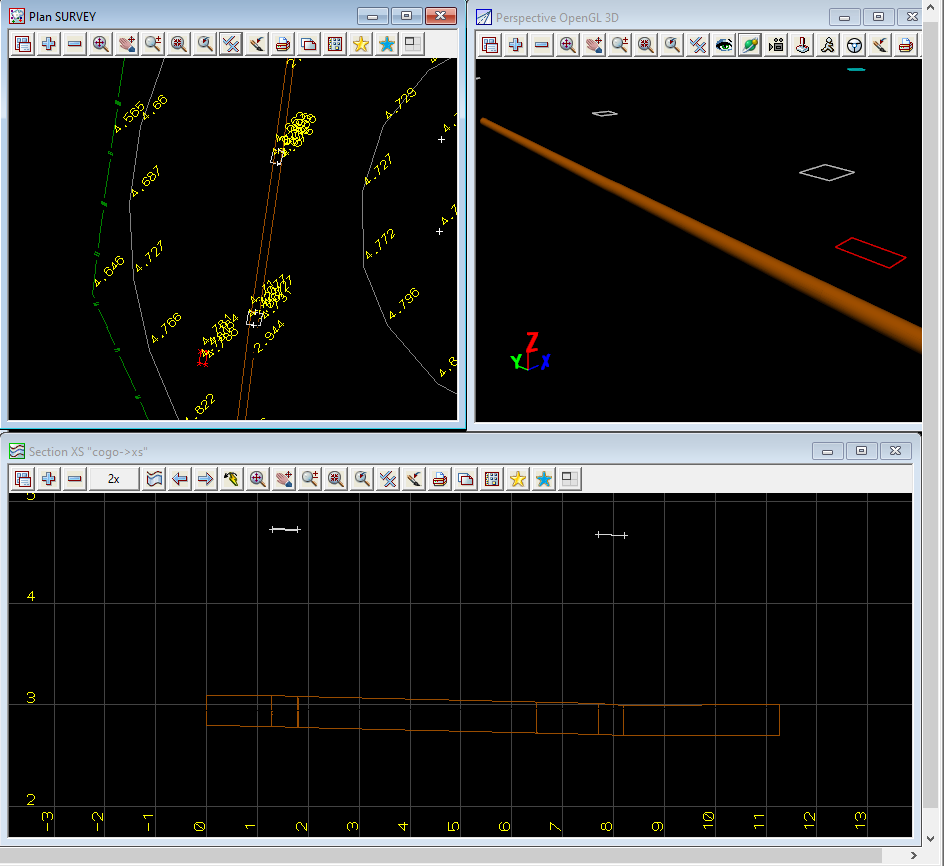
Task: Click the pan hand icon in Plan SURVEY toolbar
Action: (126, 44)
